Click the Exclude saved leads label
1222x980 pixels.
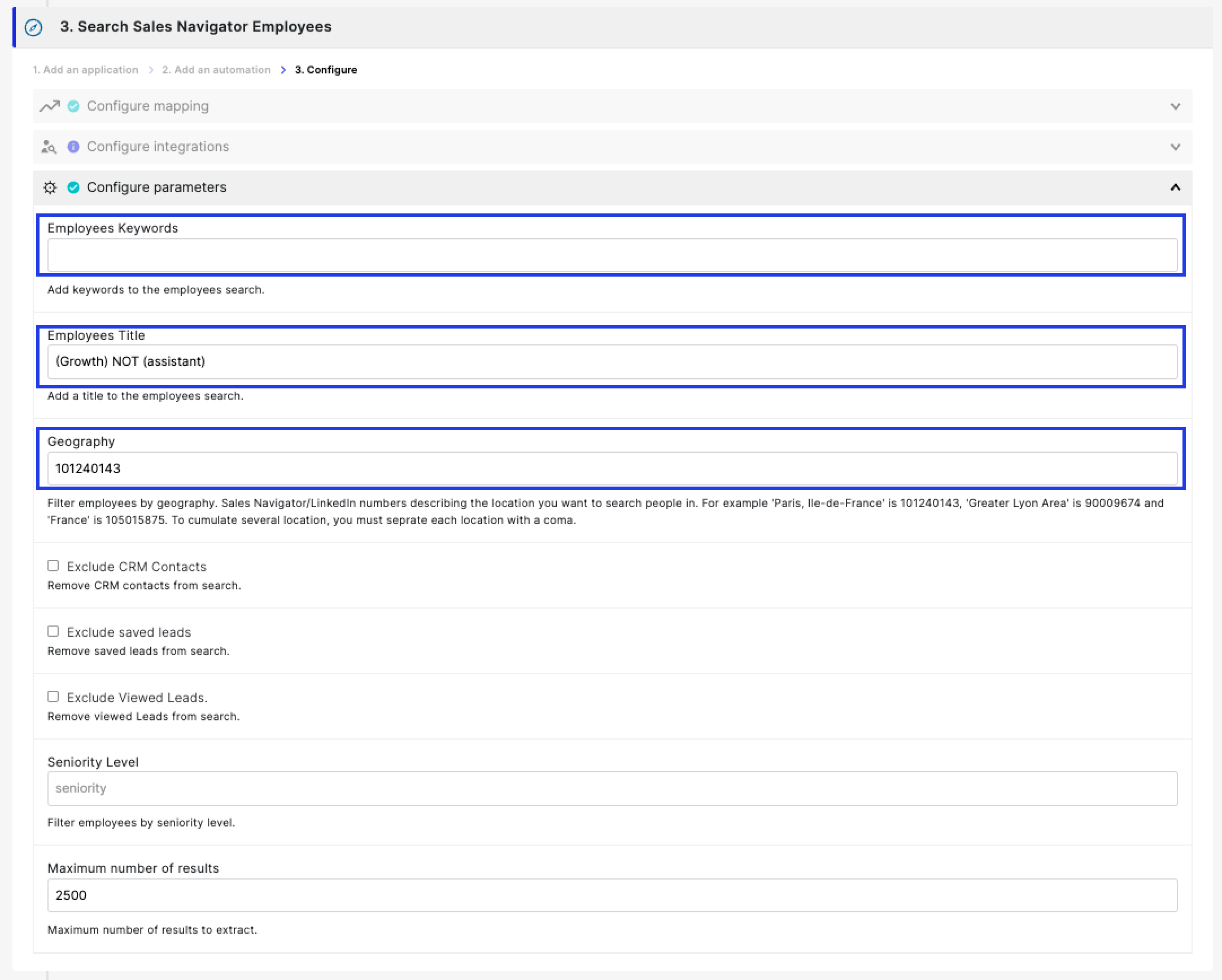tap(129, 632)
